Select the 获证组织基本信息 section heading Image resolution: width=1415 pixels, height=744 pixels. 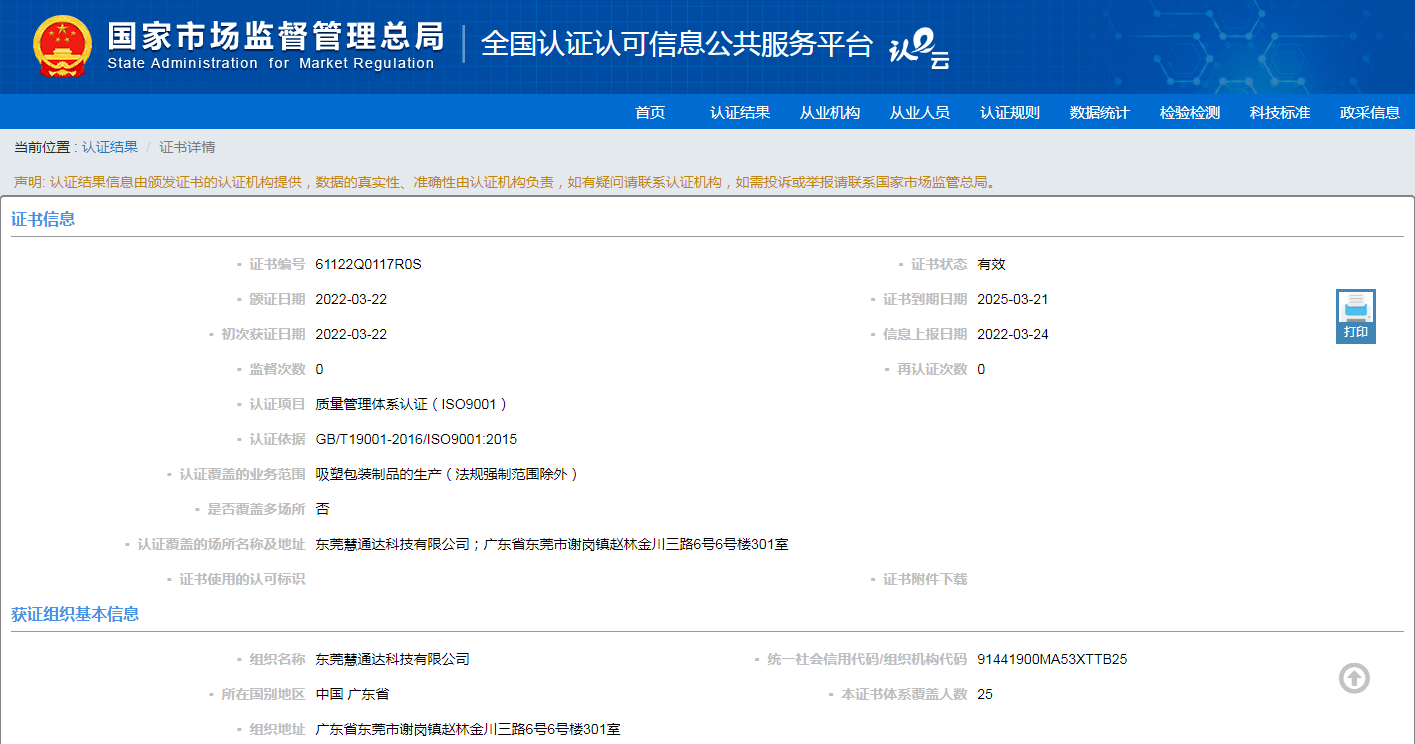(75, 614)
